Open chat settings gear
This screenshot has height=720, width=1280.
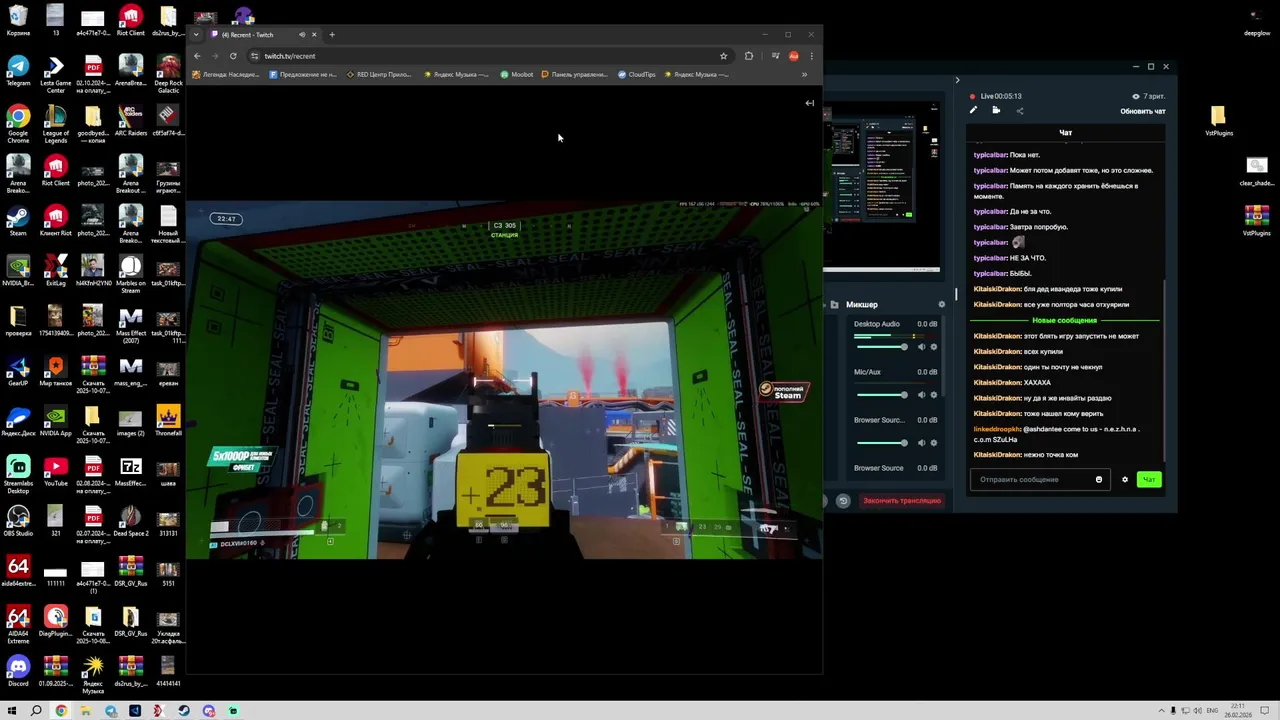tap(1125, 479)
